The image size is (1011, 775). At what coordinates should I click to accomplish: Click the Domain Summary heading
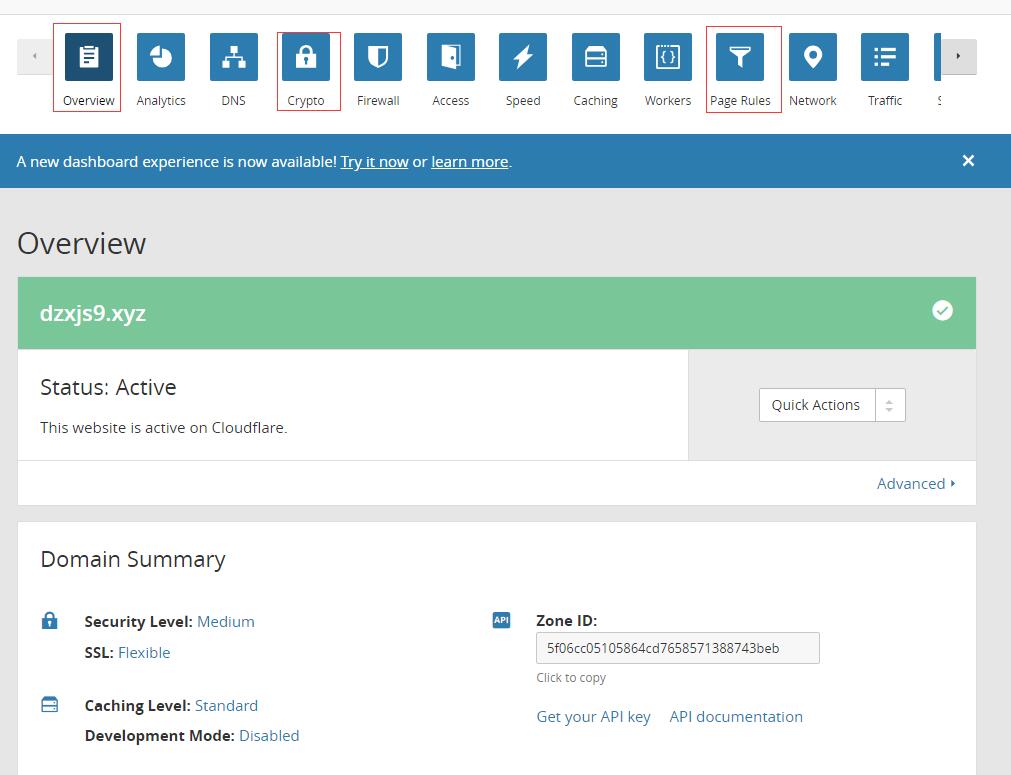coord(133,559)
